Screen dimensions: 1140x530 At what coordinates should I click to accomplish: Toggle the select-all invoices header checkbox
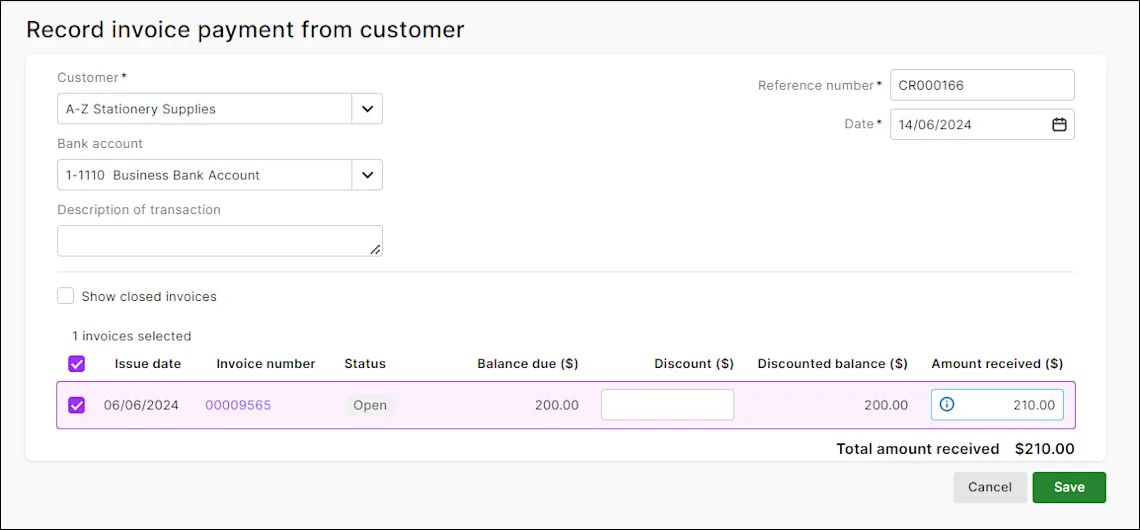(76, 364)
